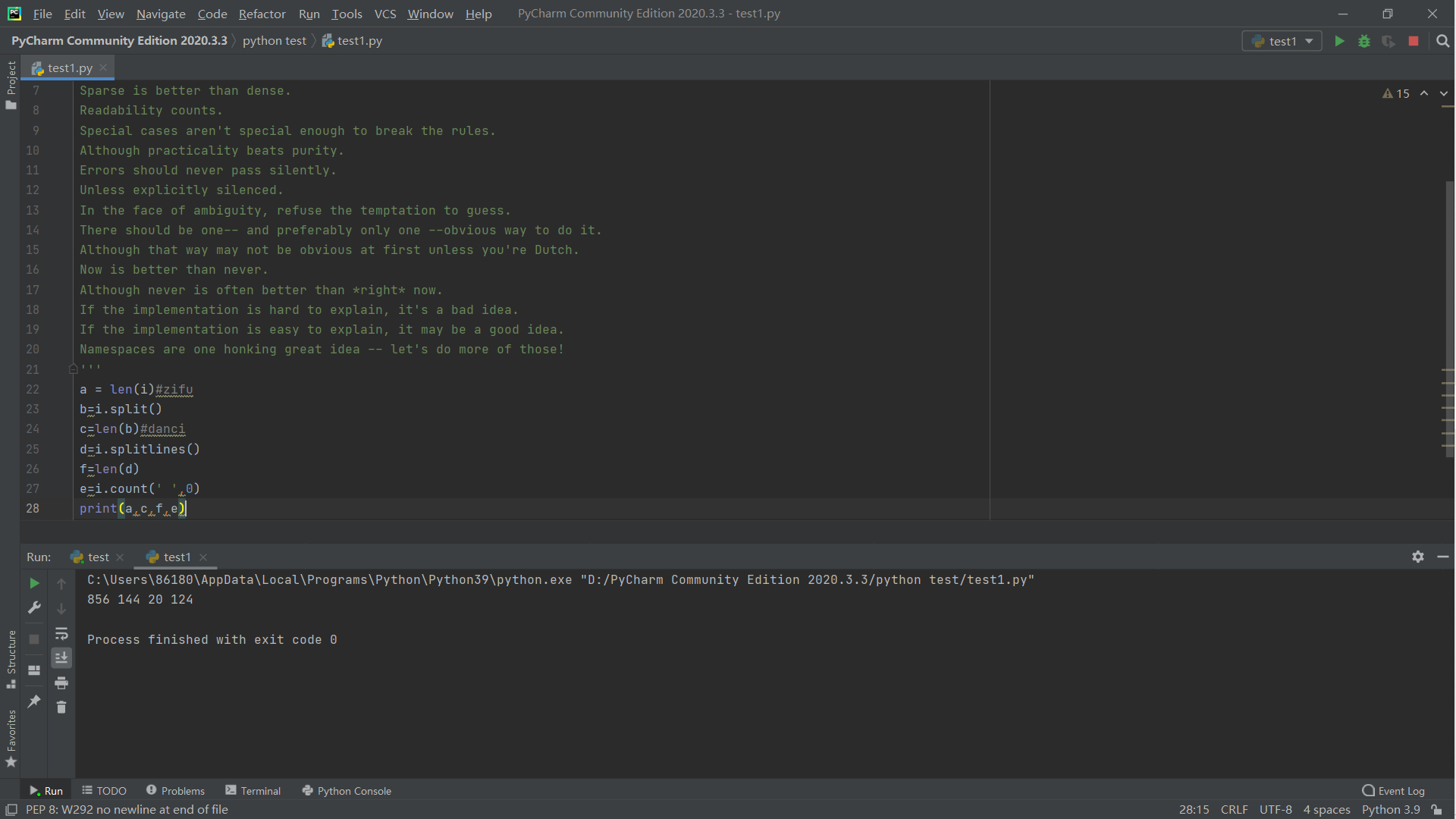
Task: Switch to the test run tab
Action: 98,557
